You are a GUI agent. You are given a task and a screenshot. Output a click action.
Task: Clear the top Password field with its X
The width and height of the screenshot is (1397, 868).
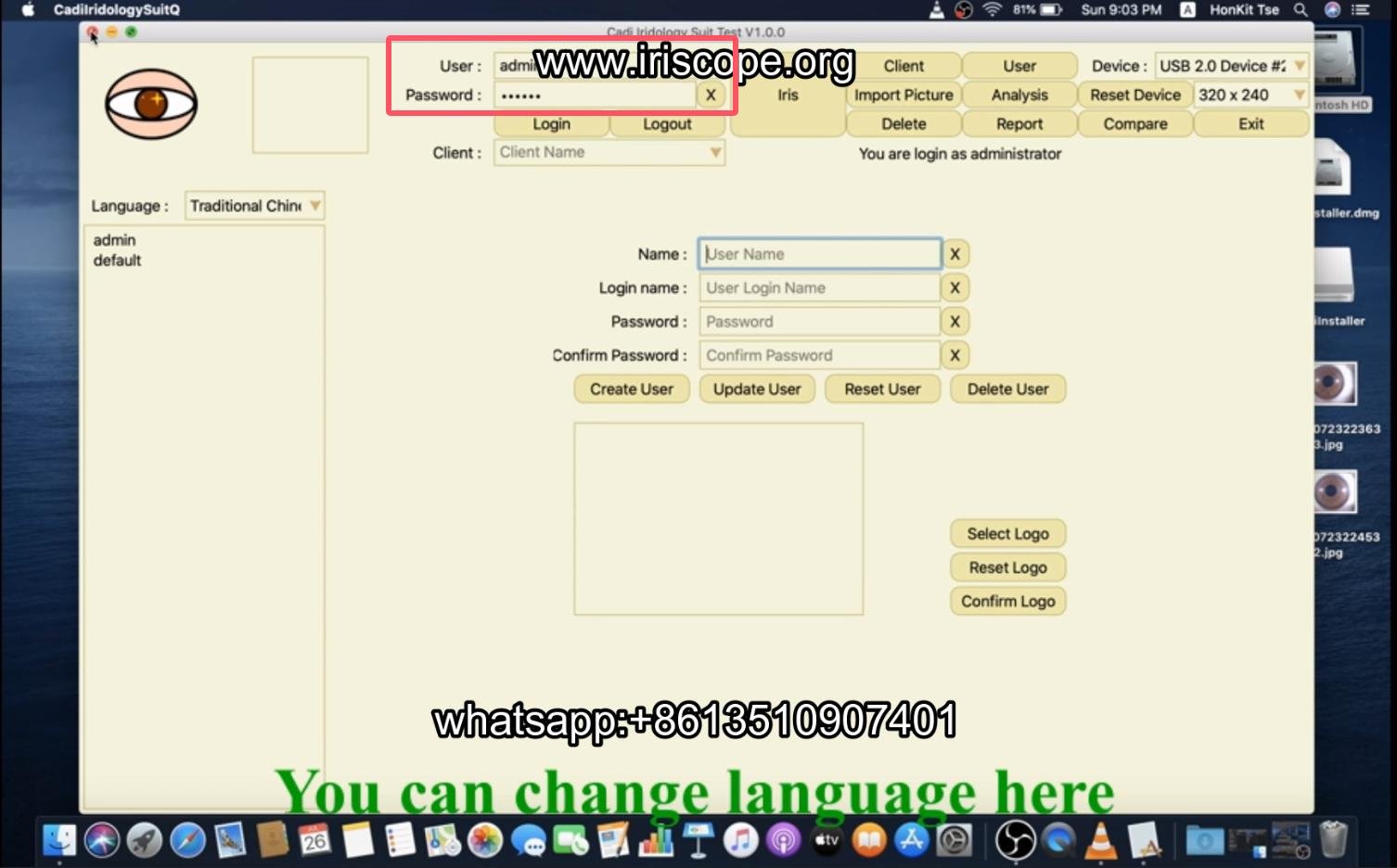click(711, 95)
